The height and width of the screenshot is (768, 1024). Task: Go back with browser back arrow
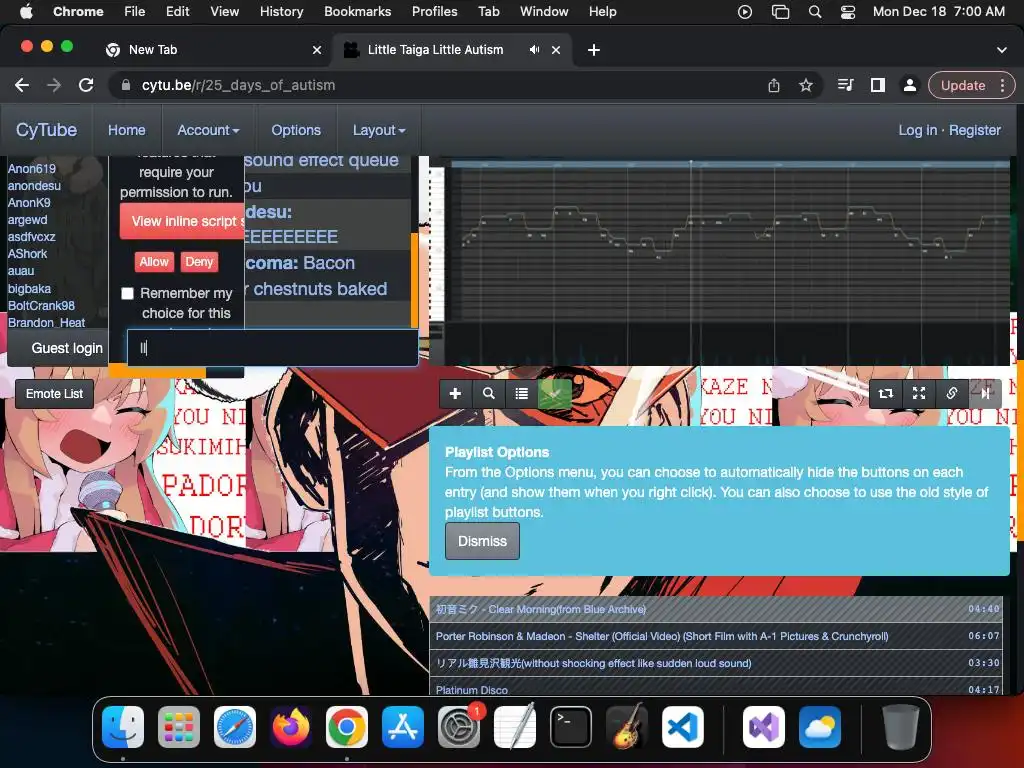point(22,85)
